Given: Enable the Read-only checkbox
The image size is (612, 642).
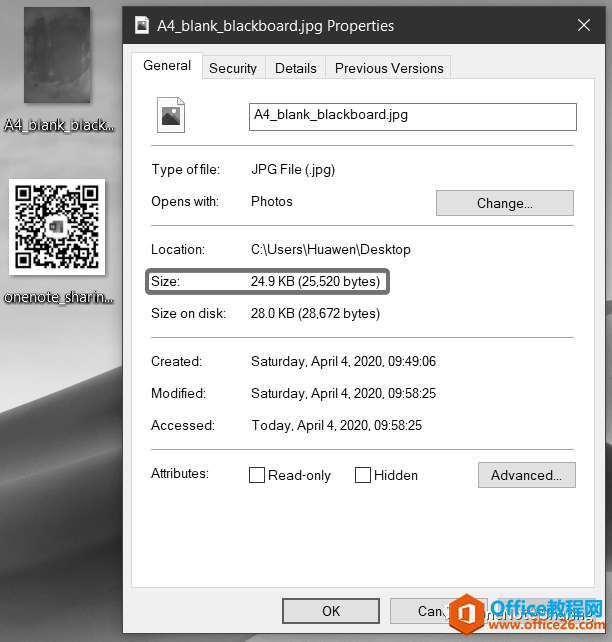Looking at the screenshot, I should coord(257,475).
